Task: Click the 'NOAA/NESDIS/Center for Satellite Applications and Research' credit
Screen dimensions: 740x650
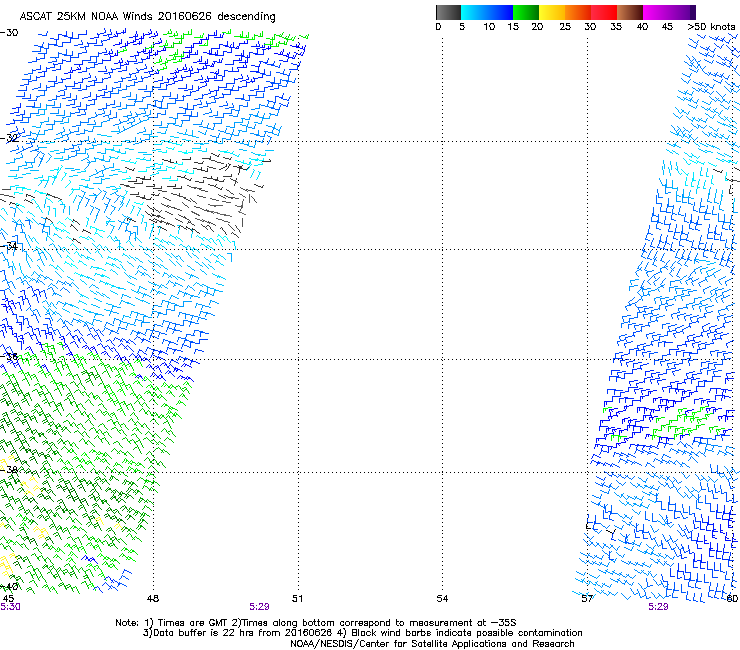Action: [432, 644]
